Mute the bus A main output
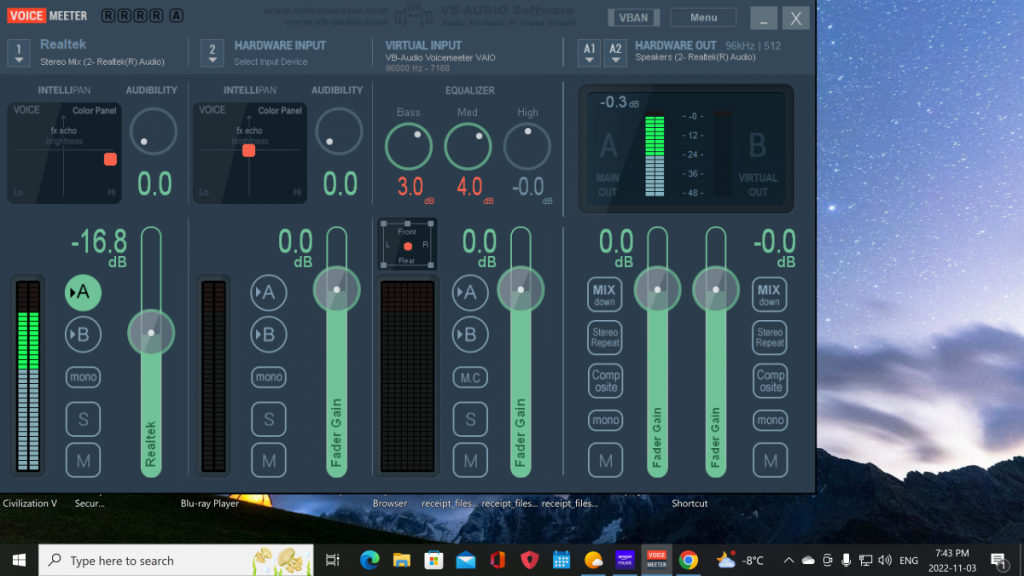Screen dimensions: 1024x576 coord(605,461)
